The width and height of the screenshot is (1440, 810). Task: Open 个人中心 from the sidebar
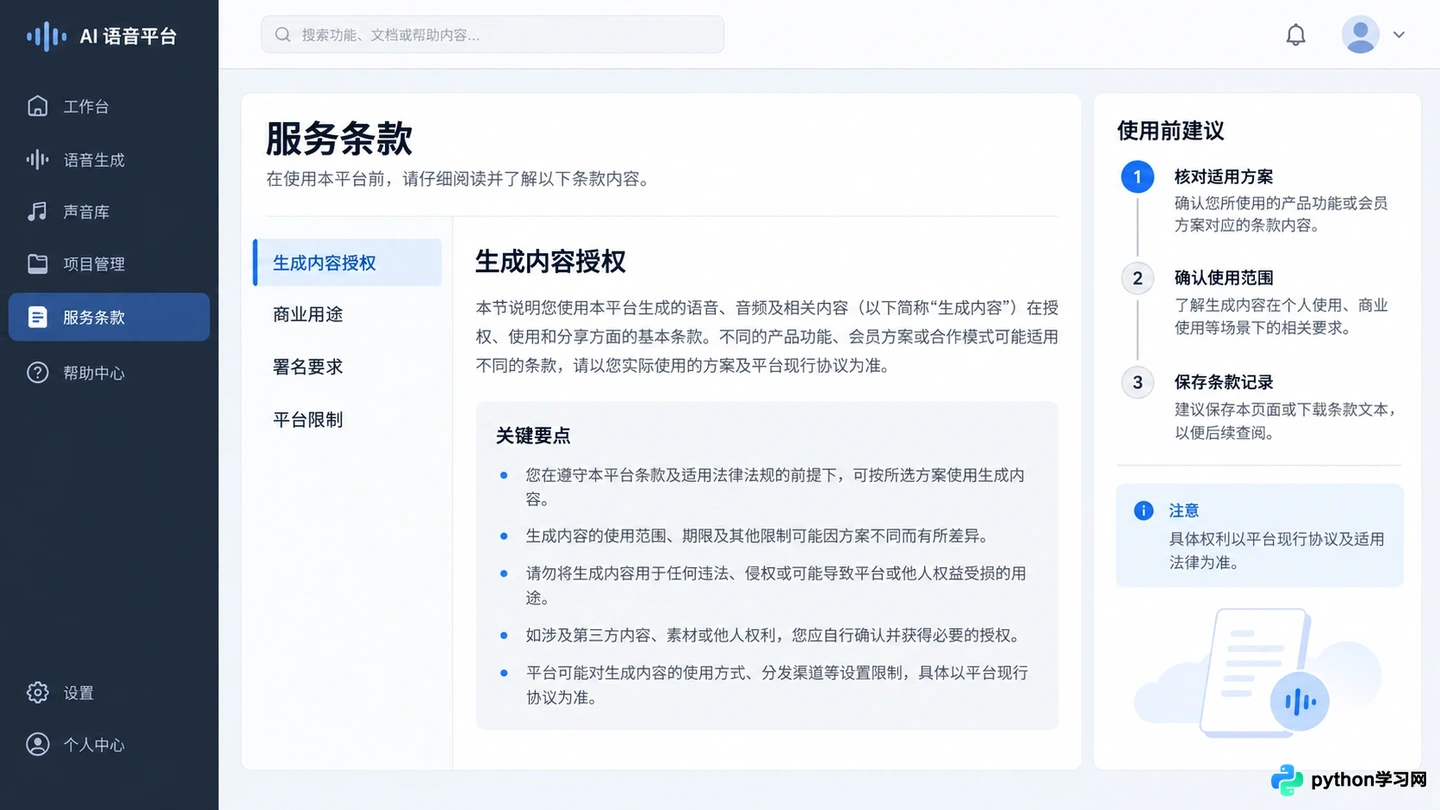(x=109, y=744)
